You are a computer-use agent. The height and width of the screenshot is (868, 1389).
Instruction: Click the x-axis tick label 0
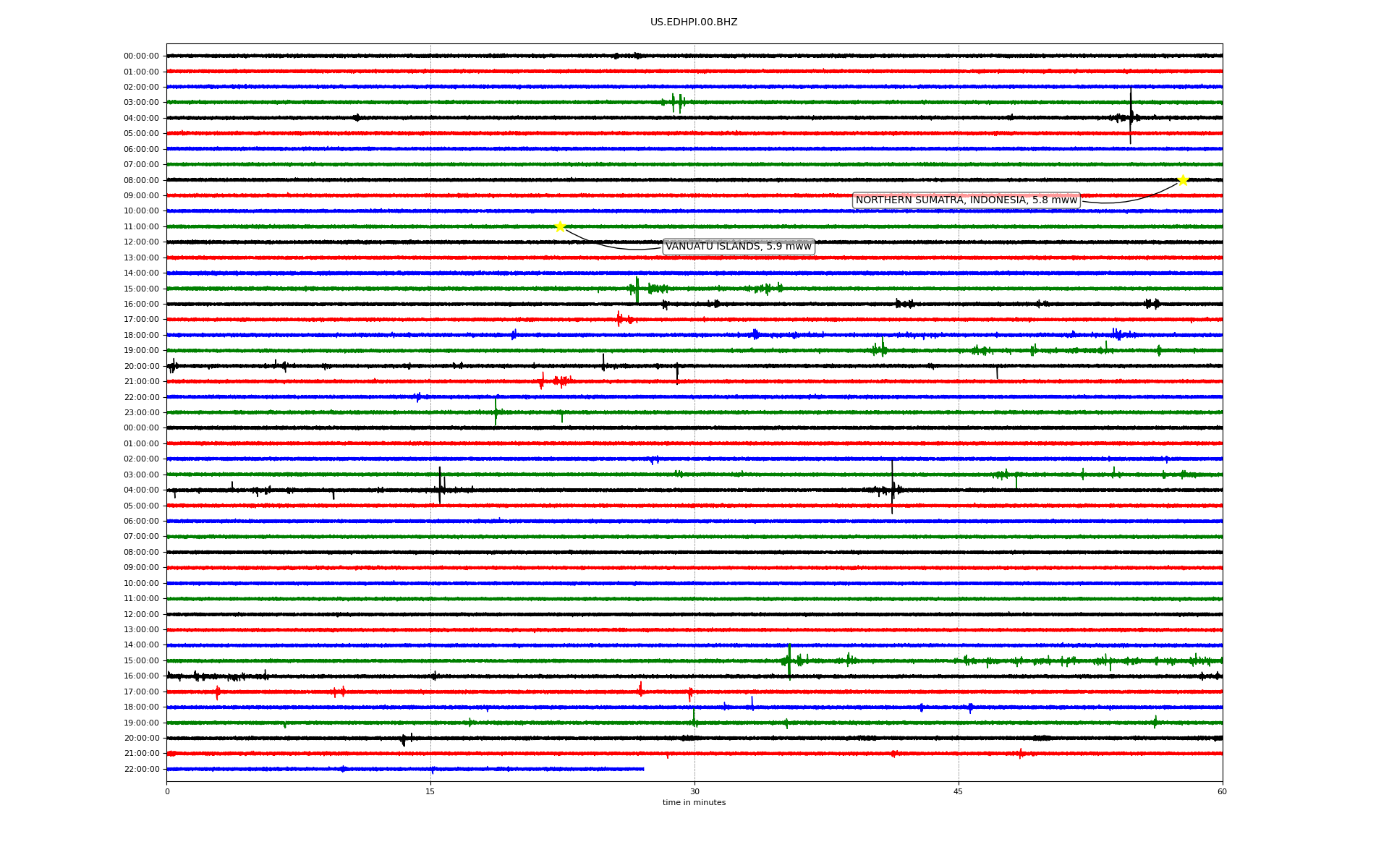point(167,791)
